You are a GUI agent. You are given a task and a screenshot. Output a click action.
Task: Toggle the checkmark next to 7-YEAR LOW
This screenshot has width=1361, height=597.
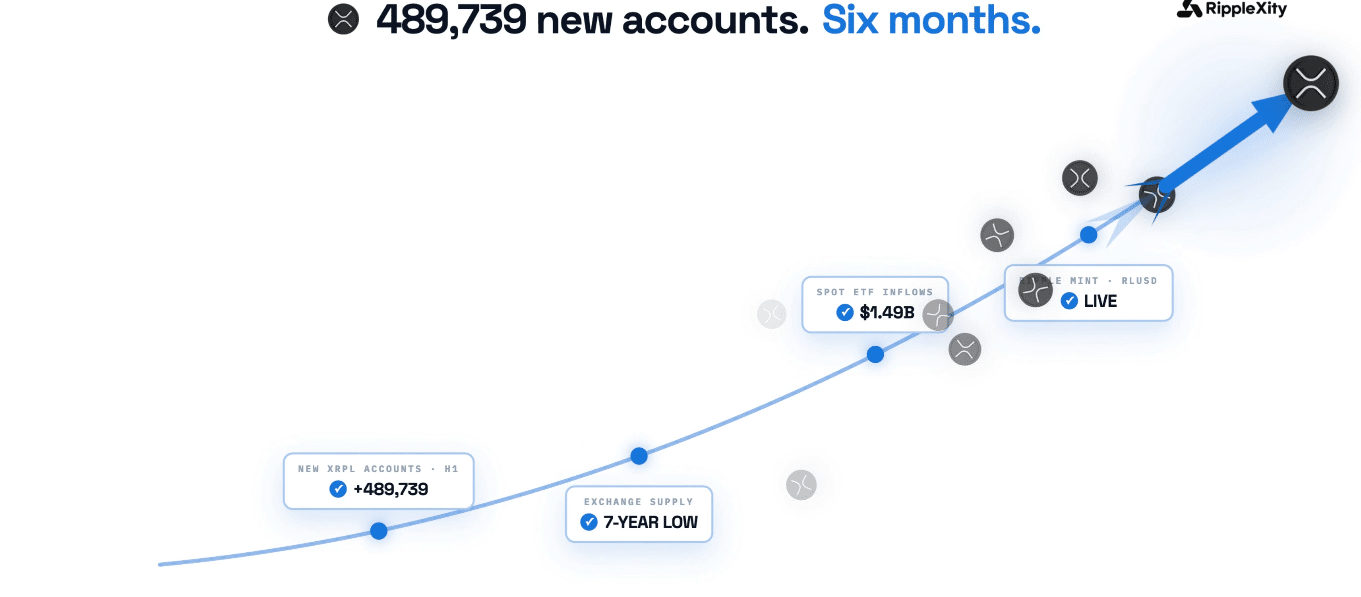coord(589,522)
